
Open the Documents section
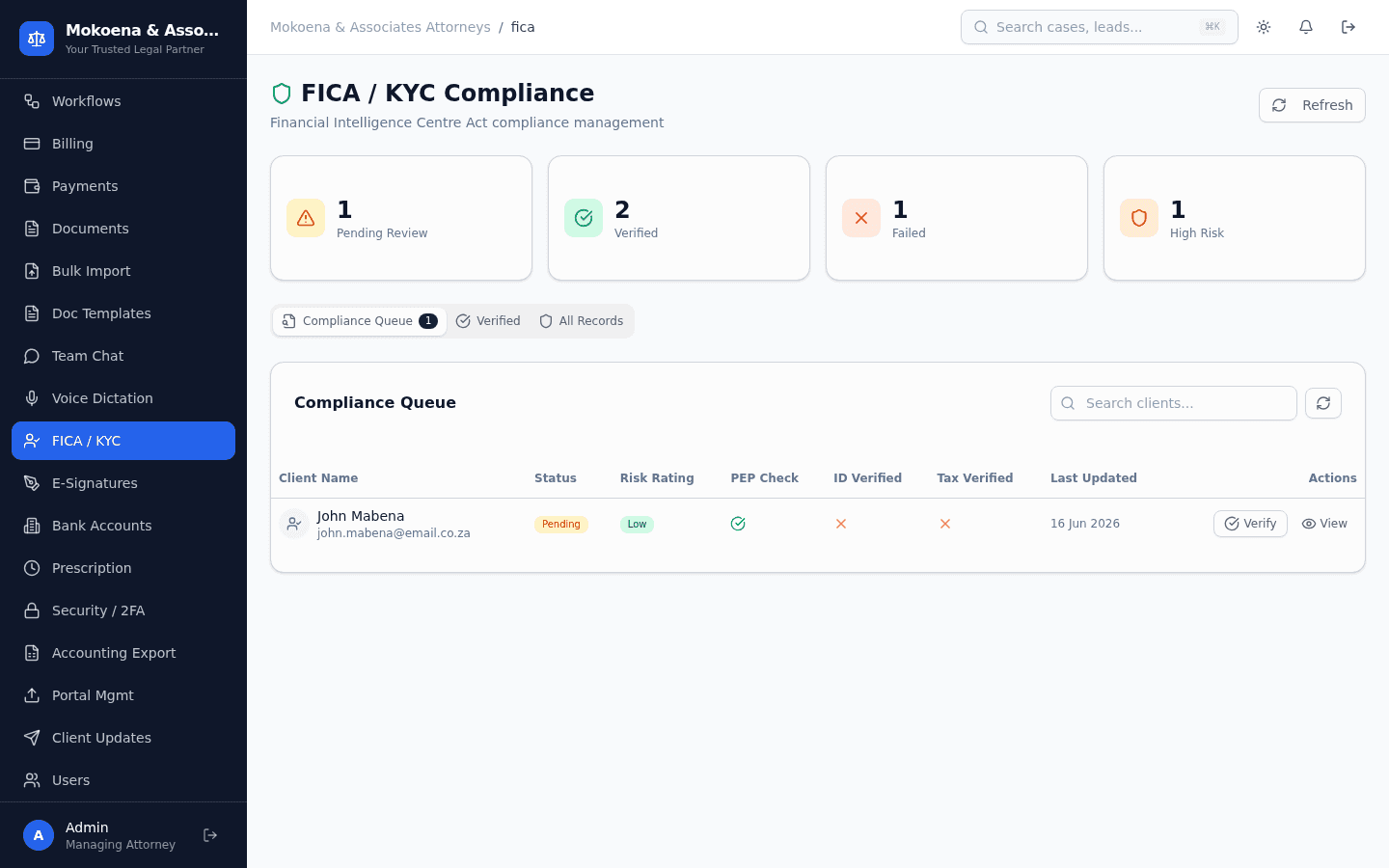(x=123, y=229)
